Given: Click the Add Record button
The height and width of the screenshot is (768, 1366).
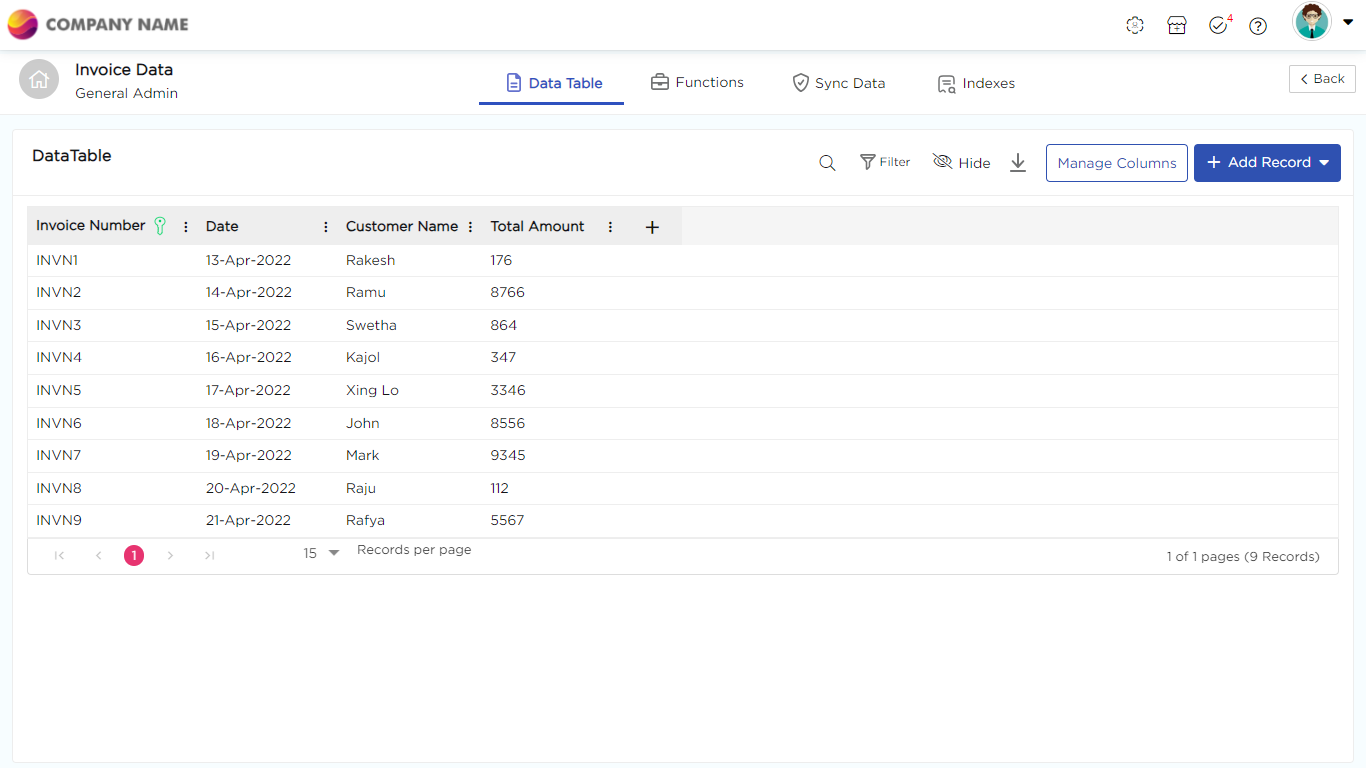Looking at the screenshot, I should pos(1267,163).
